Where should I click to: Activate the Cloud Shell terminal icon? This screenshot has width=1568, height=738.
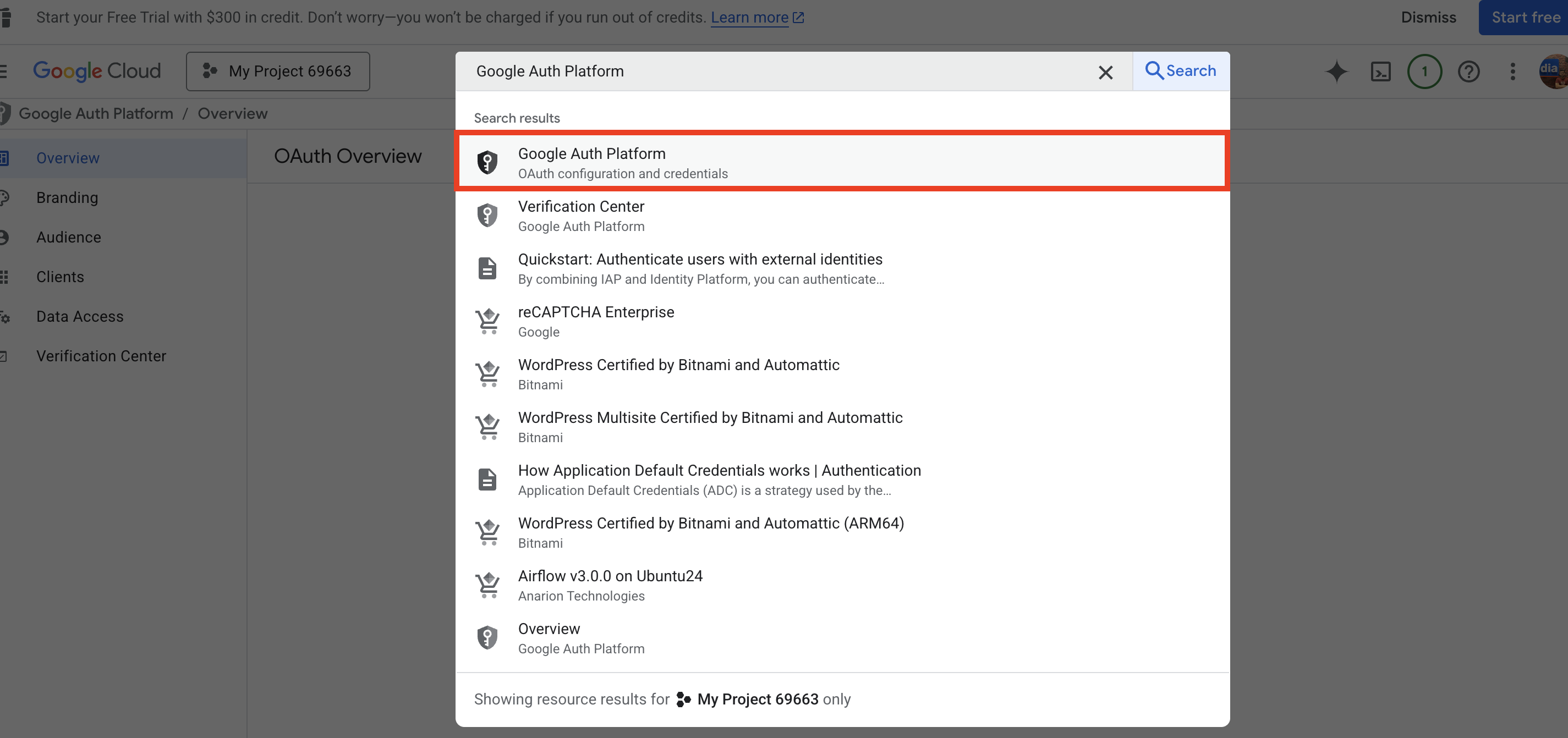click(x=1380, y=72)
